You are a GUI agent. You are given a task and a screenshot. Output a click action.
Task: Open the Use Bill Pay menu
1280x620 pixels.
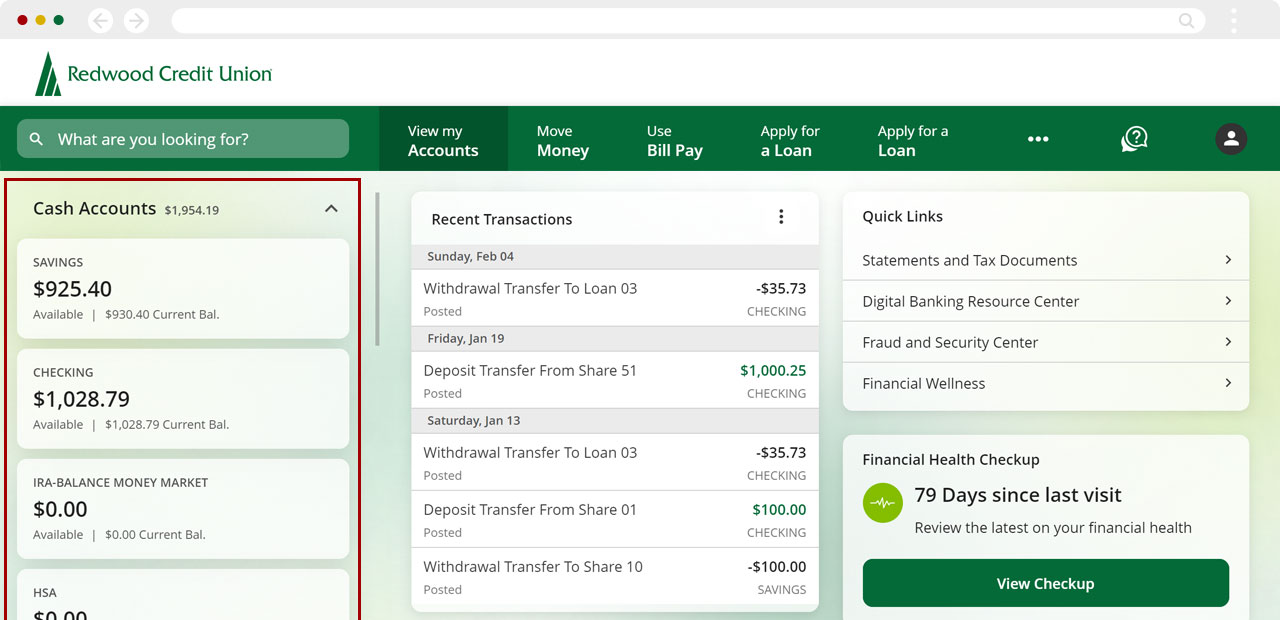[674, 141]
